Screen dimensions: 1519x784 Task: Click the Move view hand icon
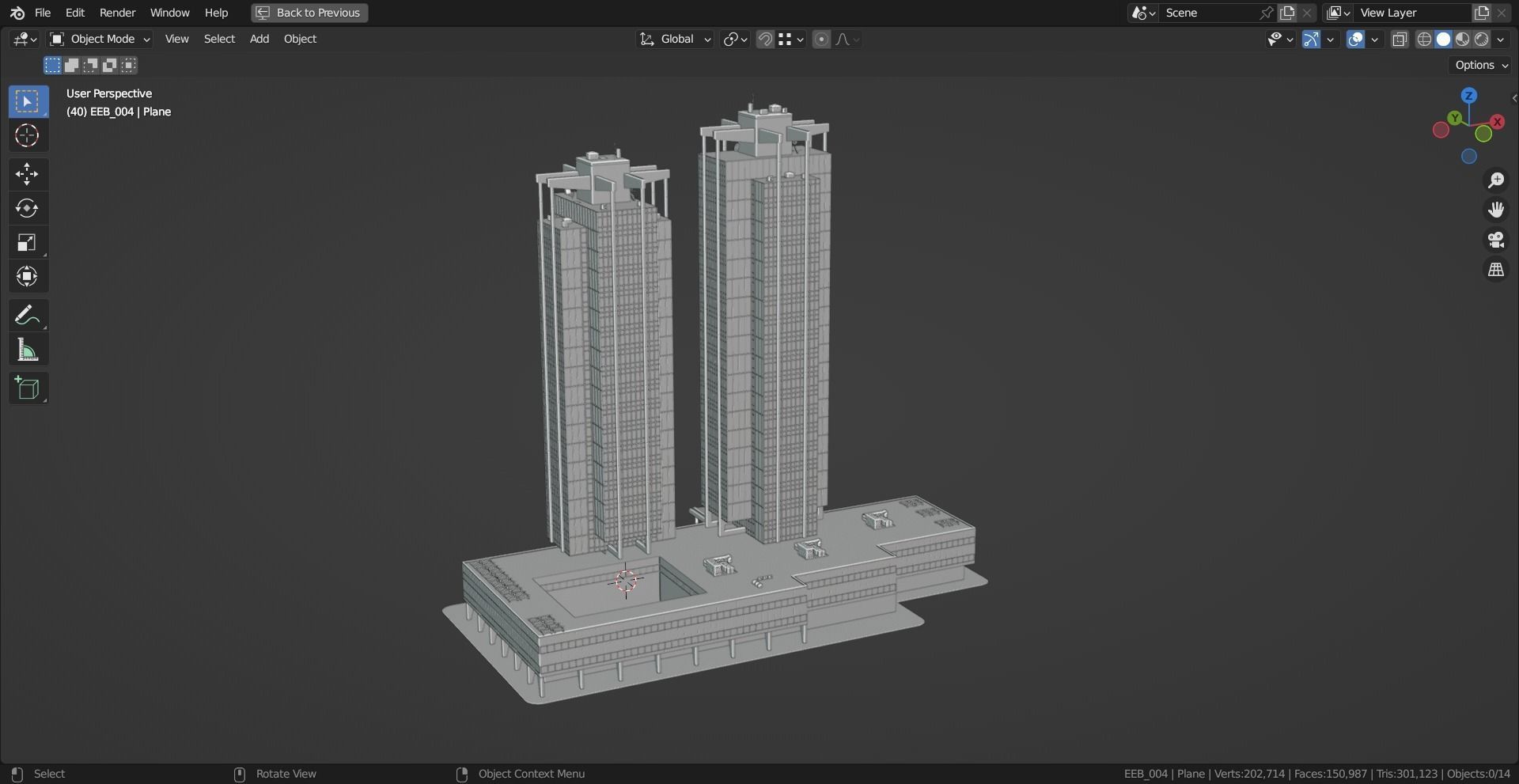pyautogui.click(x=1495, y=210)
